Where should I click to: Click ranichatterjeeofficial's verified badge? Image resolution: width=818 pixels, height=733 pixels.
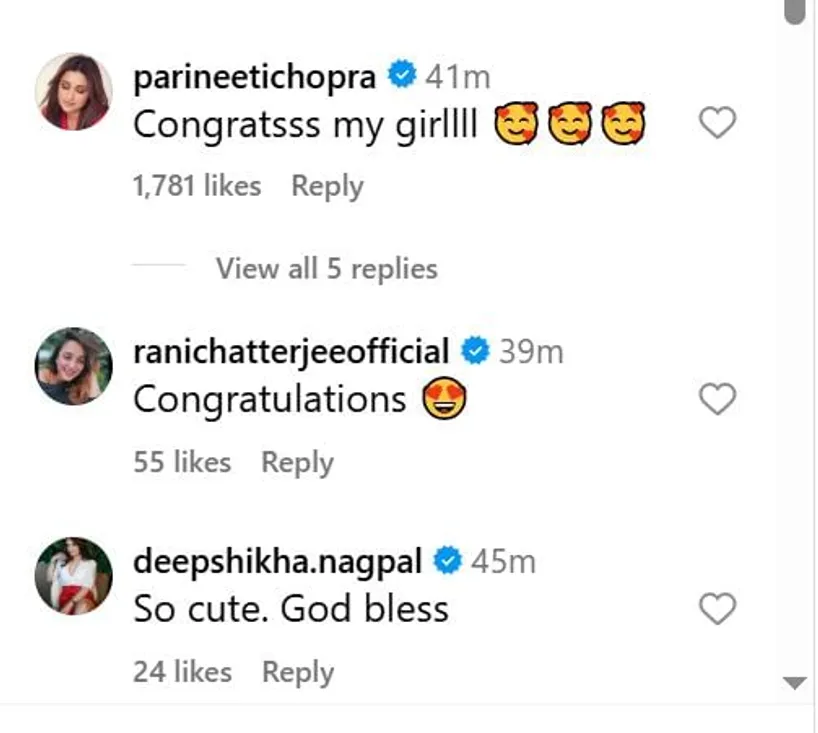[x=474, y=352]
